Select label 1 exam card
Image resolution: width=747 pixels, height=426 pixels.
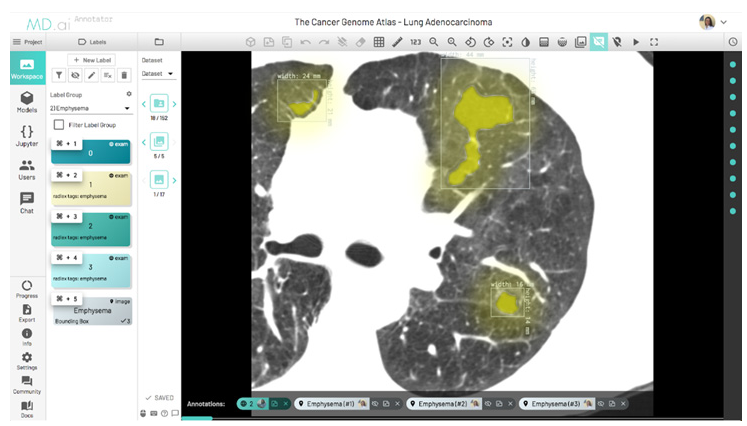pos(91,189)
